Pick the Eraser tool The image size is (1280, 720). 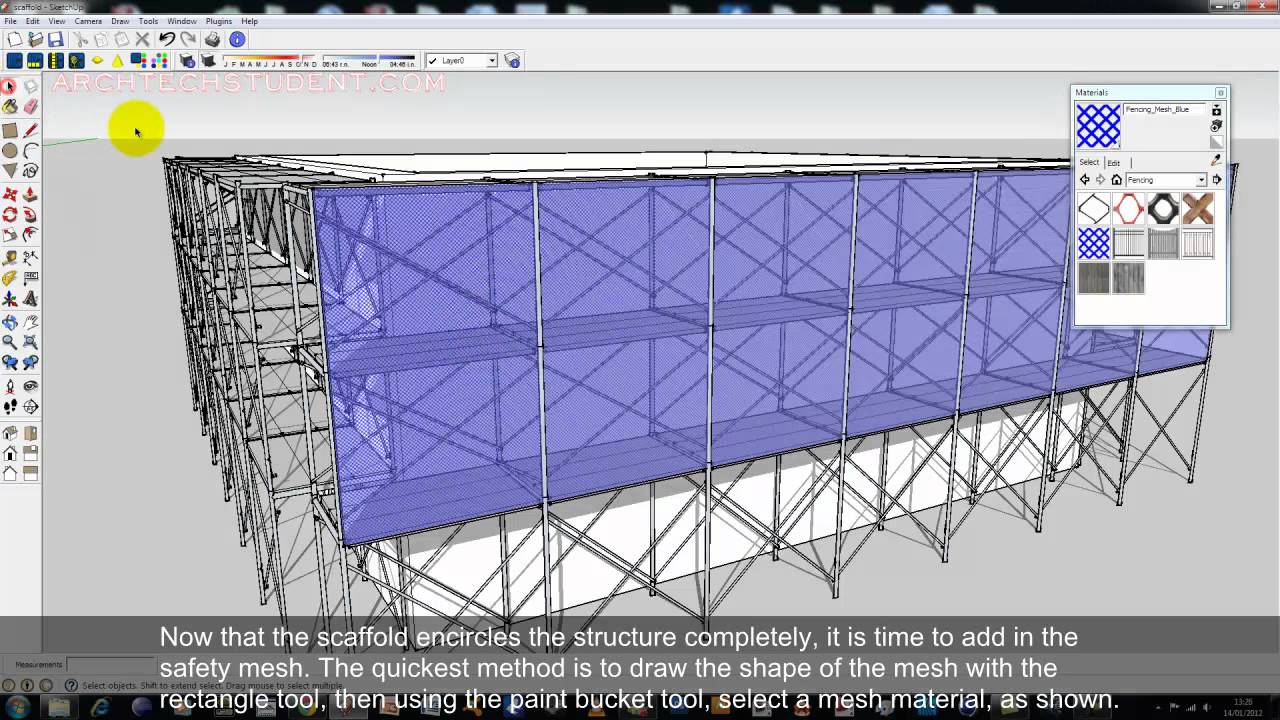point(31,107)
